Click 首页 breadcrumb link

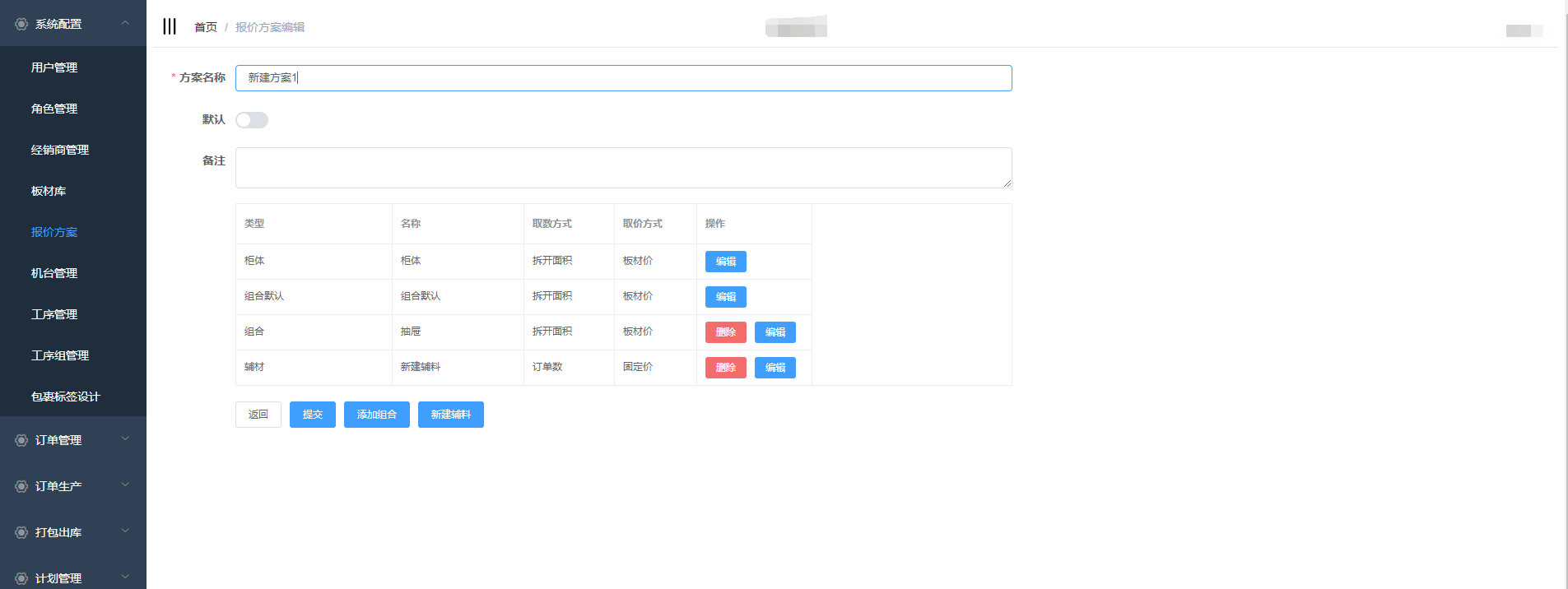tap(206, 27)
